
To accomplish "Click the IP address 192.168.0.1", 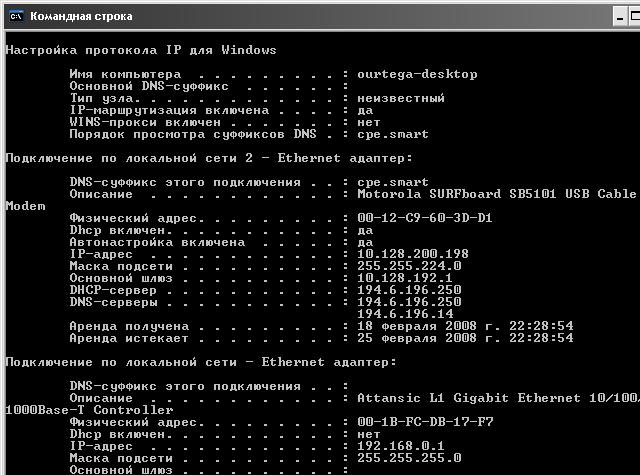I will click(x=401, y=446).
